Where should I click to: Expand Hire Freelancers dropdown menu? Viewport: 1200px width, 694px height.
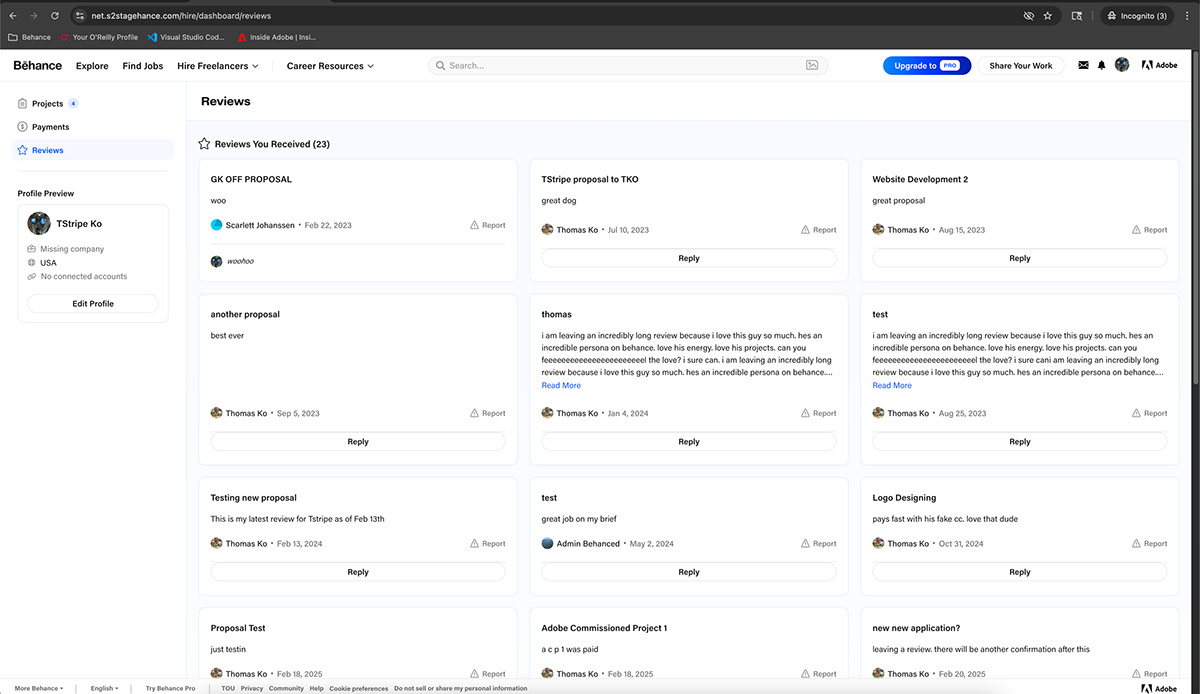pos(217,66)
